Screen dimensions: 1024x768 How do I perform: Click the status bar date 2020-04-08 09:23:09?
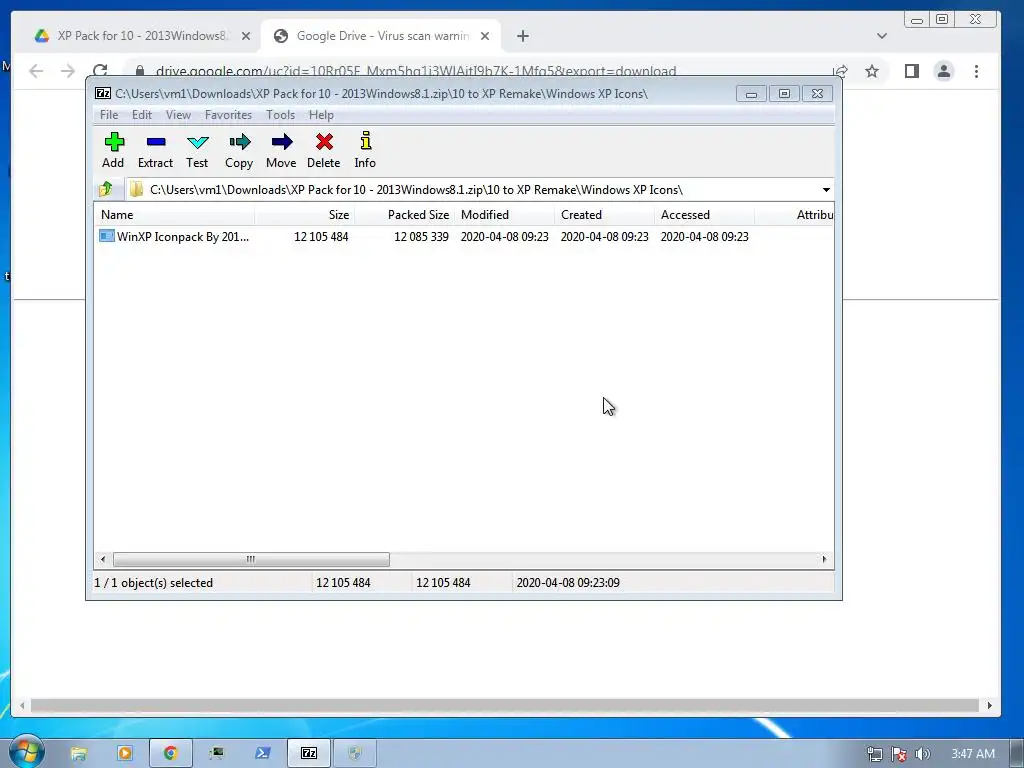[568, 583]
